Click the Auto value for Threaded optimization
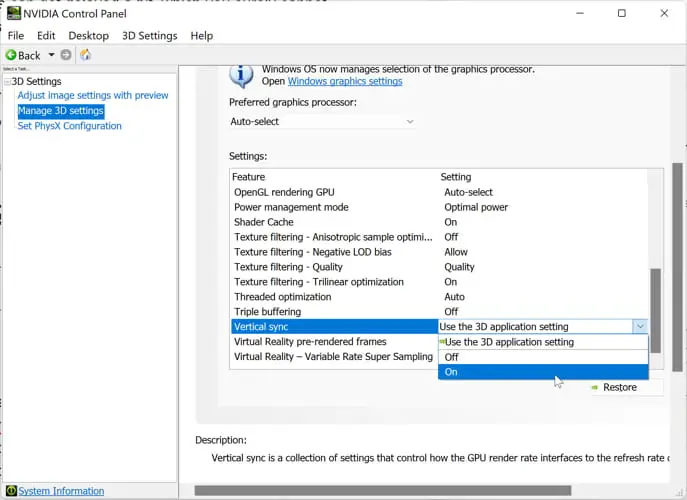 [454, 297]
